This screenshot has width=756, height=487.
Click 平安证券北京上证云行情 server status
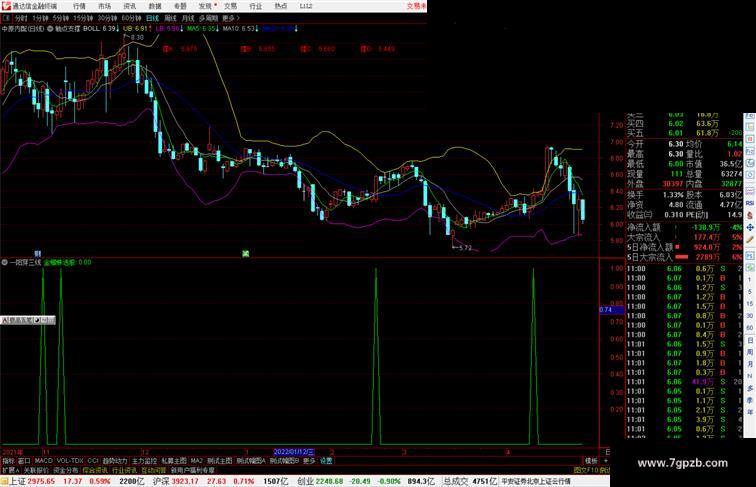pos(536,481)
